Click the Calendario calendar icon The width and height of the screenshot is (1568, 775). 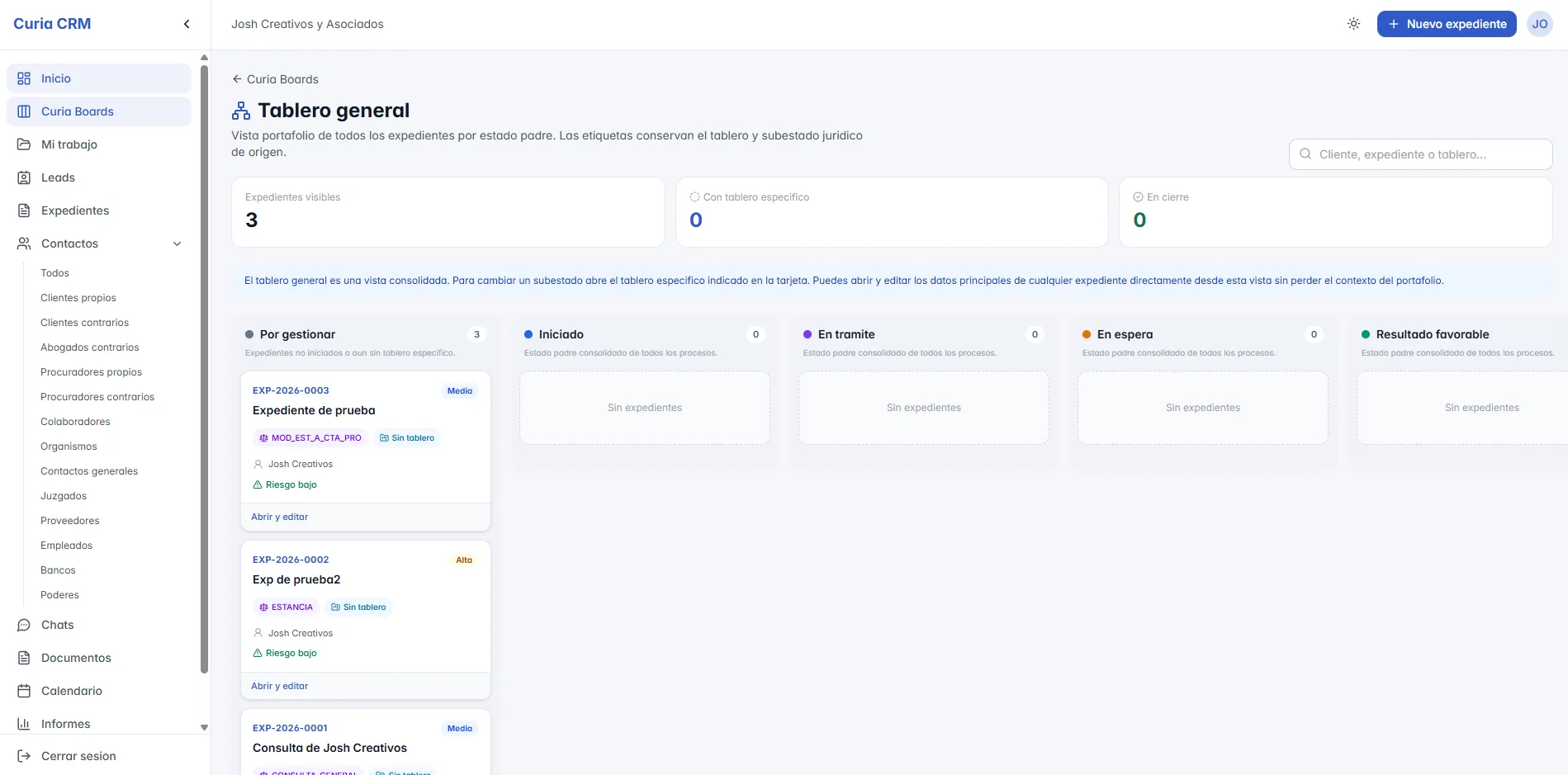pyautogui.click(x=24, y=691)
